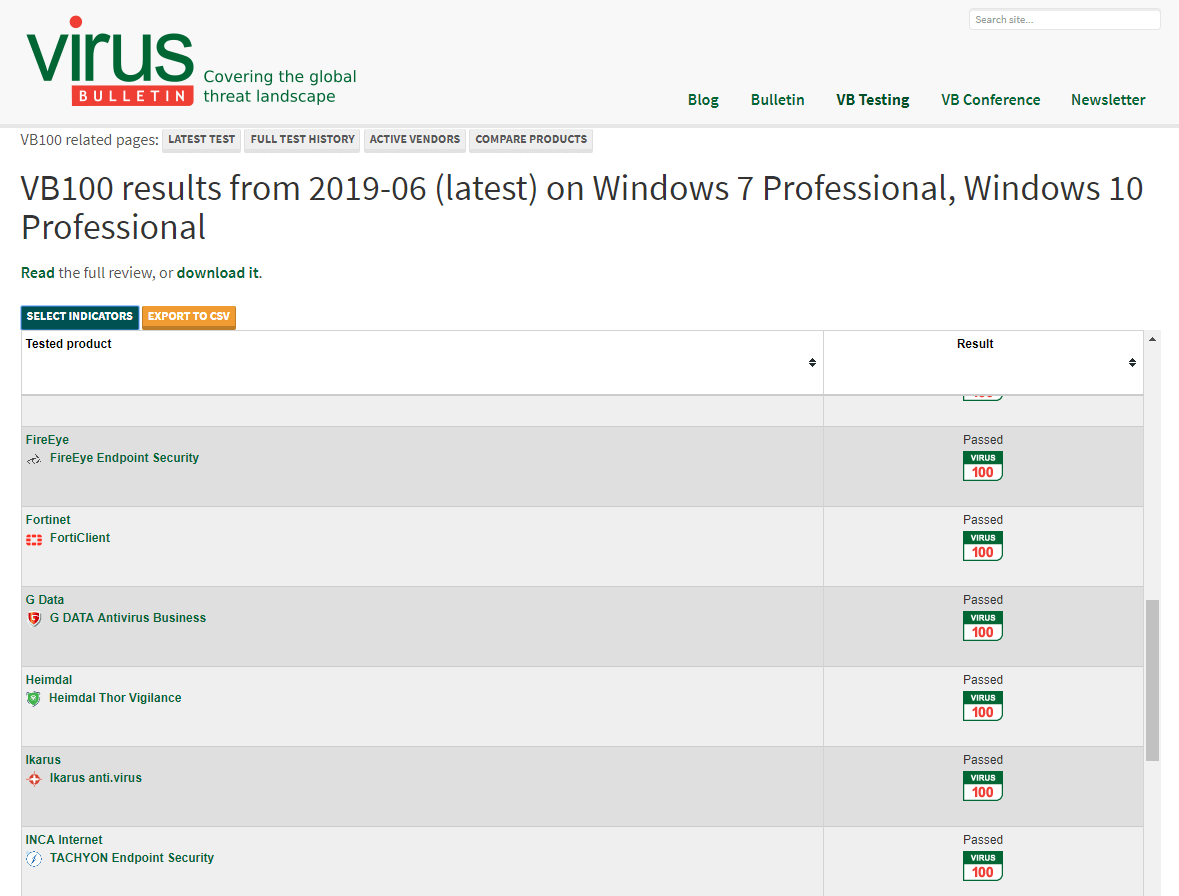Click the VB100 badge in INCA Internet row
Screen dimensions: 1179x896
pyautogui.click(x=983, y=866)
